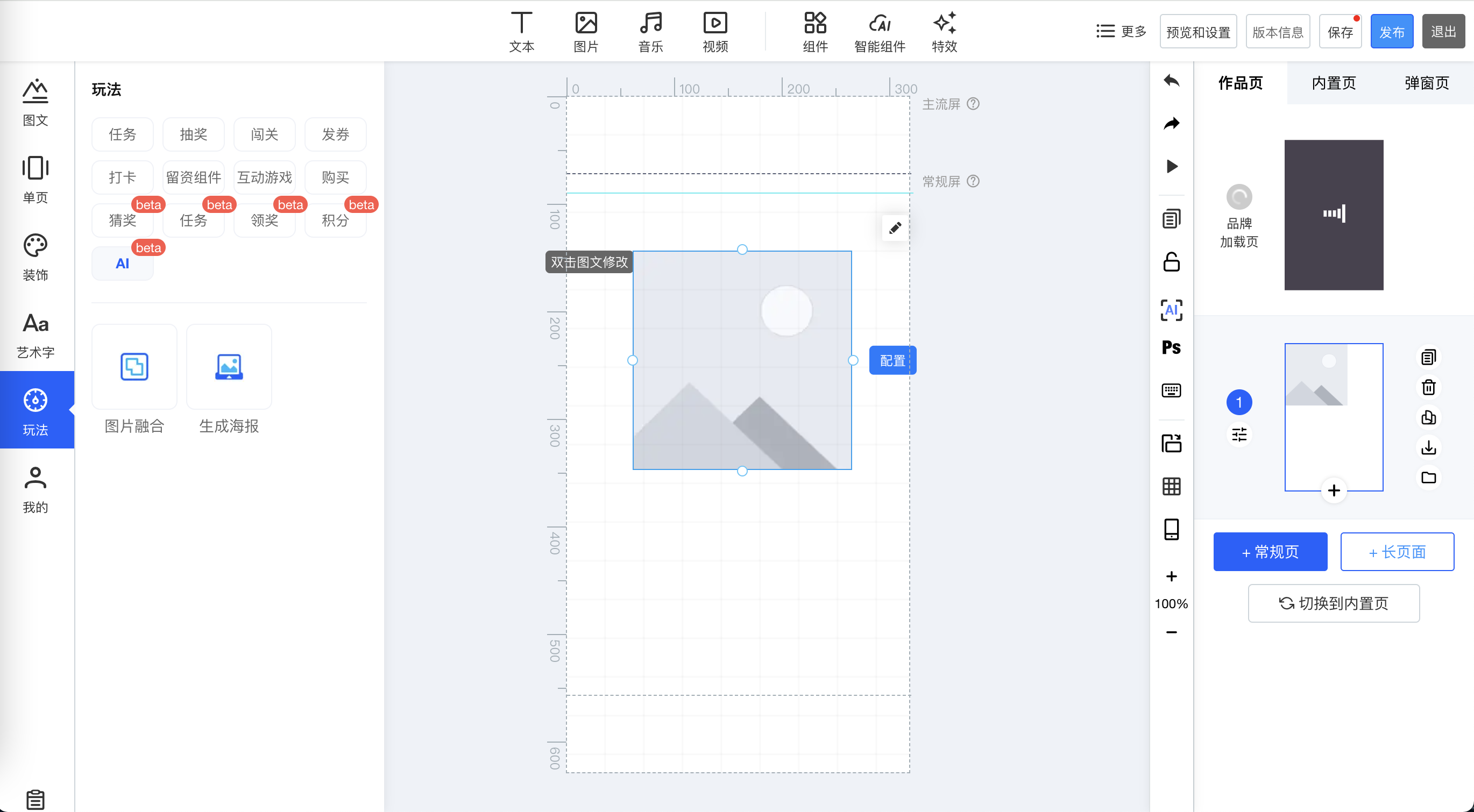Viewport: 1474px width, 812px height.
Task: Switch to the 内置页 tab
Action: coord(1333,83)
